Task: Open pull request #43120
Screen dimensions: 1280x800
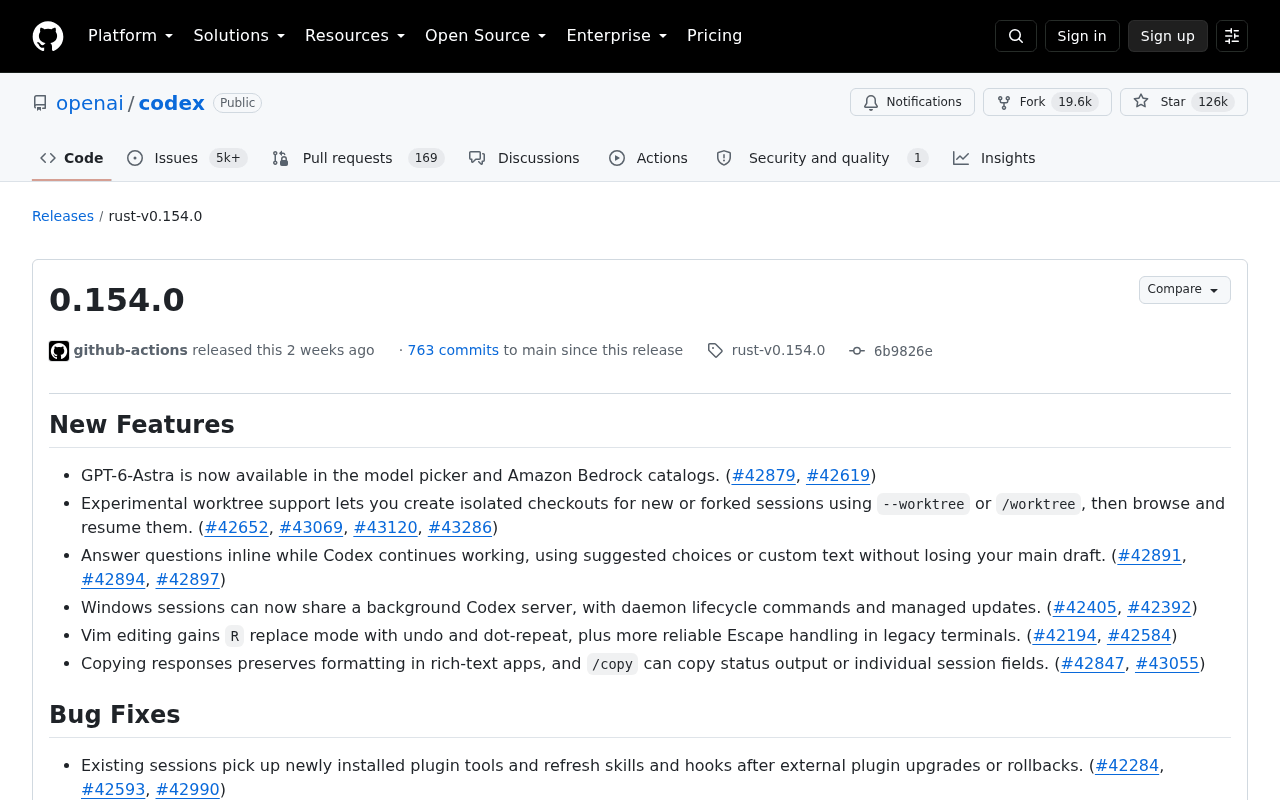Action: pyautogui.click(x=386, y=527)
